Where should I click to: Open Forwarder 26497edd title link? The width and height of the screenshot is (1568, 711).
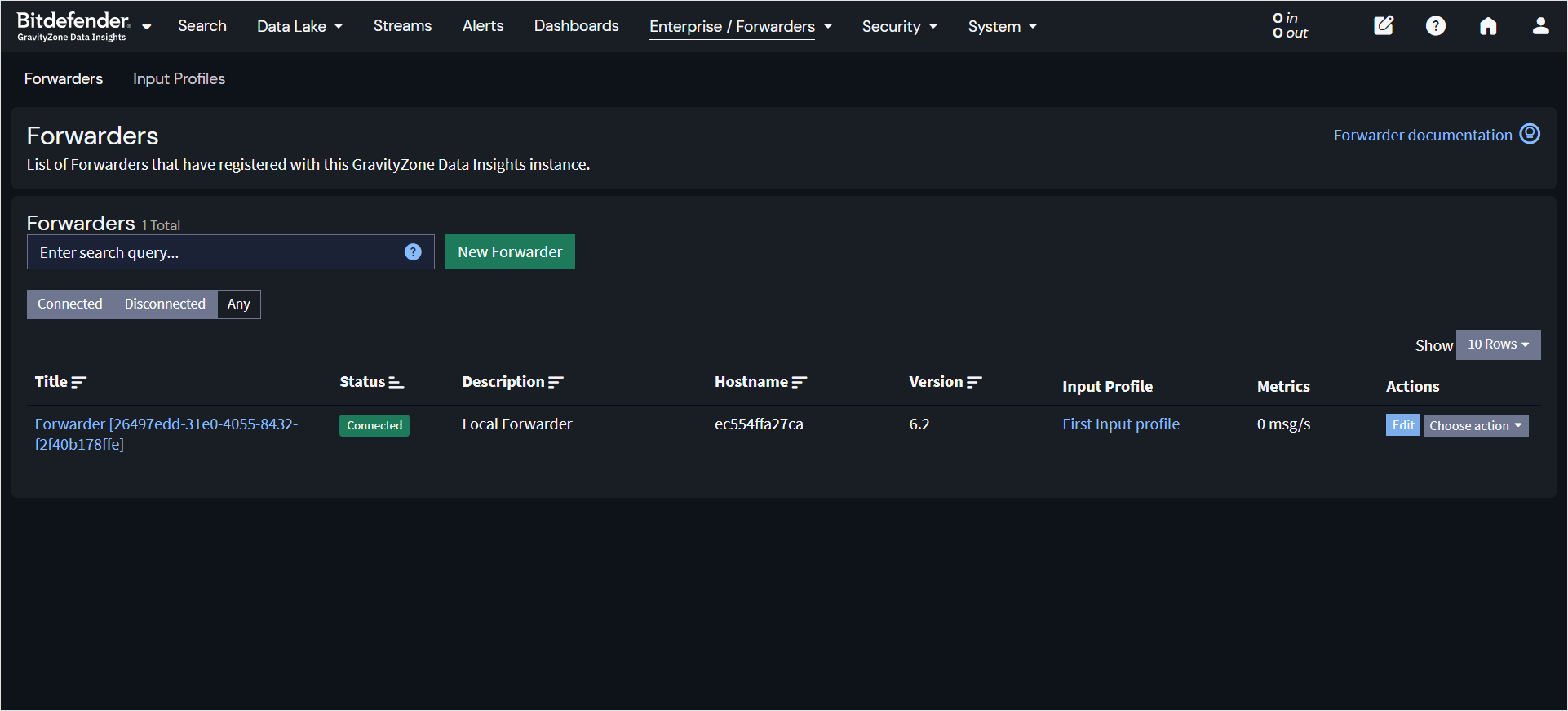click(x=166, y=434)
